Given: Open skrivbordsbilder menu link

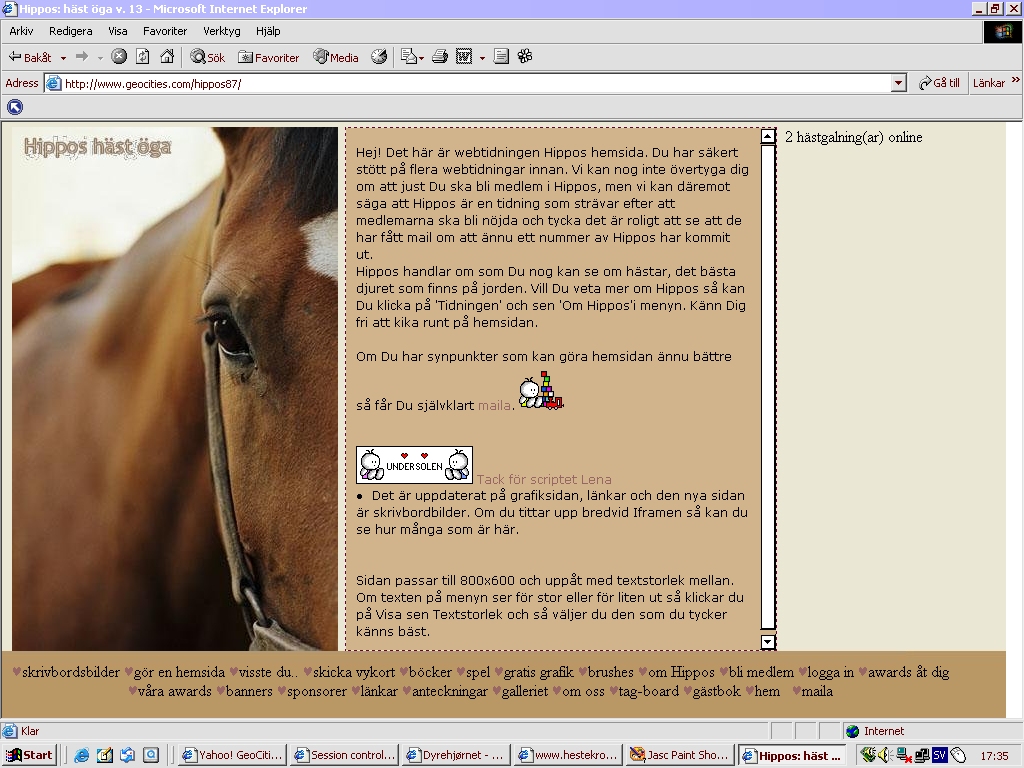Looking at the screenshot, I should point(71,672).
